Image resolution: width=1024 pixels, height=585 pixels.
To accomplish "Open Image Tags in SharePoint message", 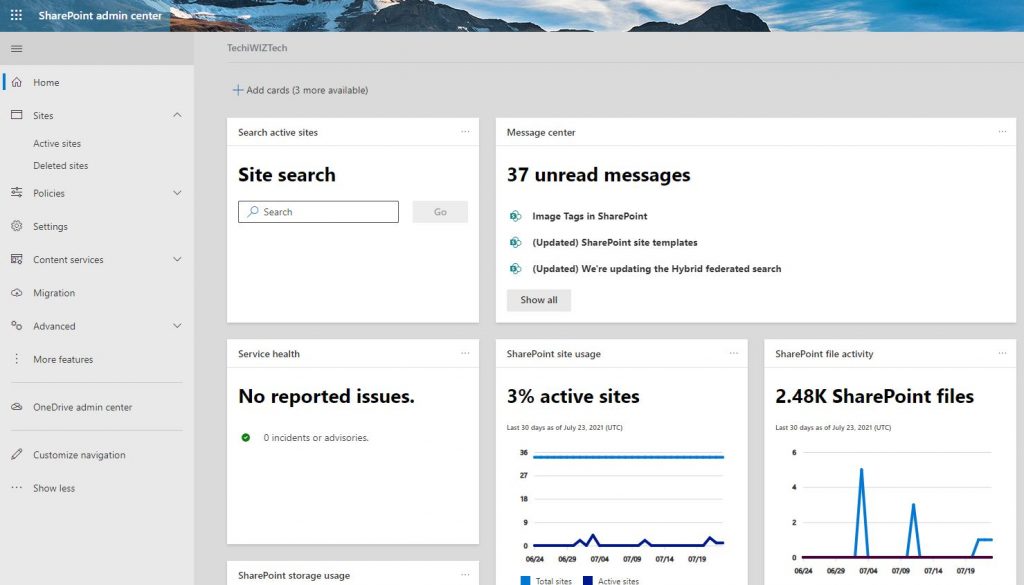I will 590,216.
